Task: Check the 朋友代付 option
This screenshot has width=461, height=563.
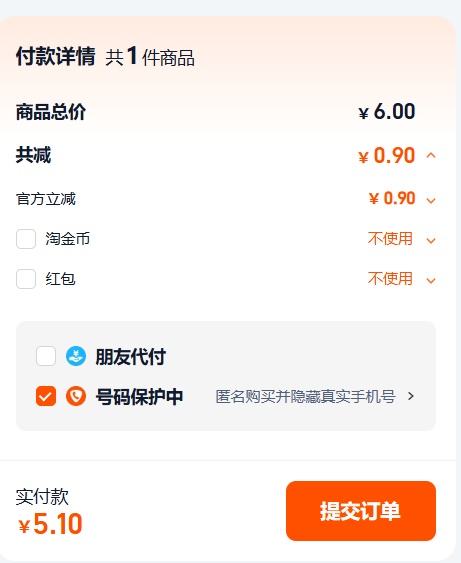Action: pos(46,356)
